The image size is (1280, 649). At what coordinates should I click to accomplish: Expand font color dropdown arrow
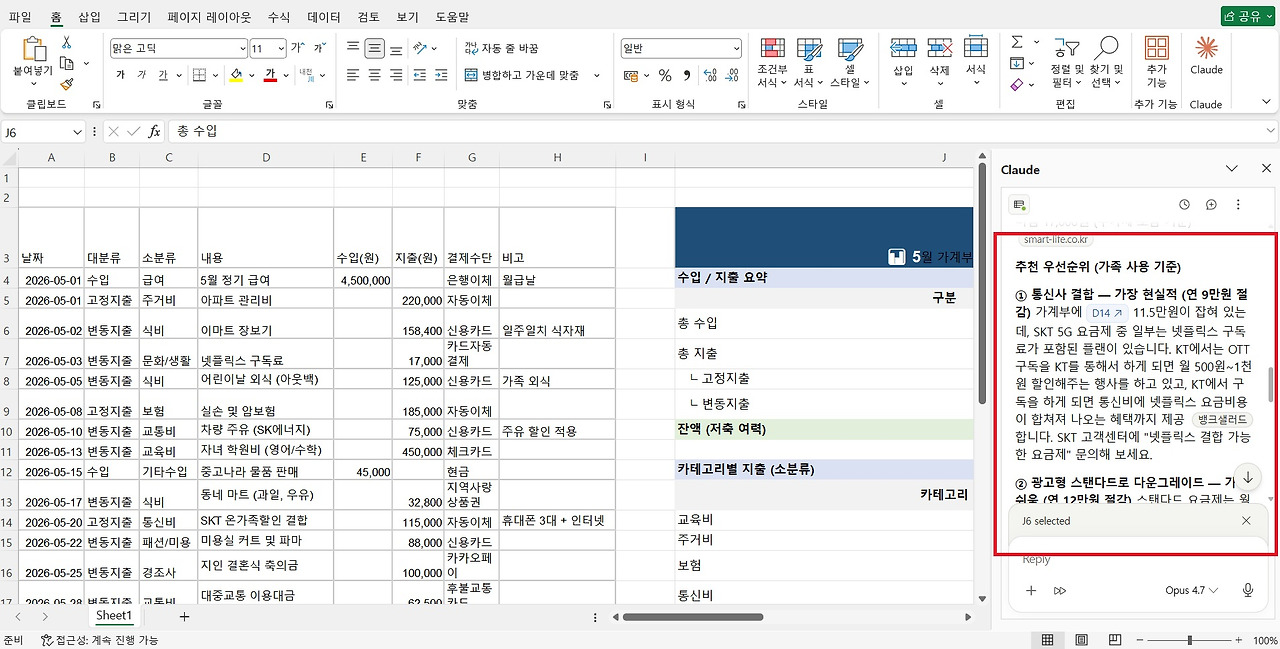287,75
